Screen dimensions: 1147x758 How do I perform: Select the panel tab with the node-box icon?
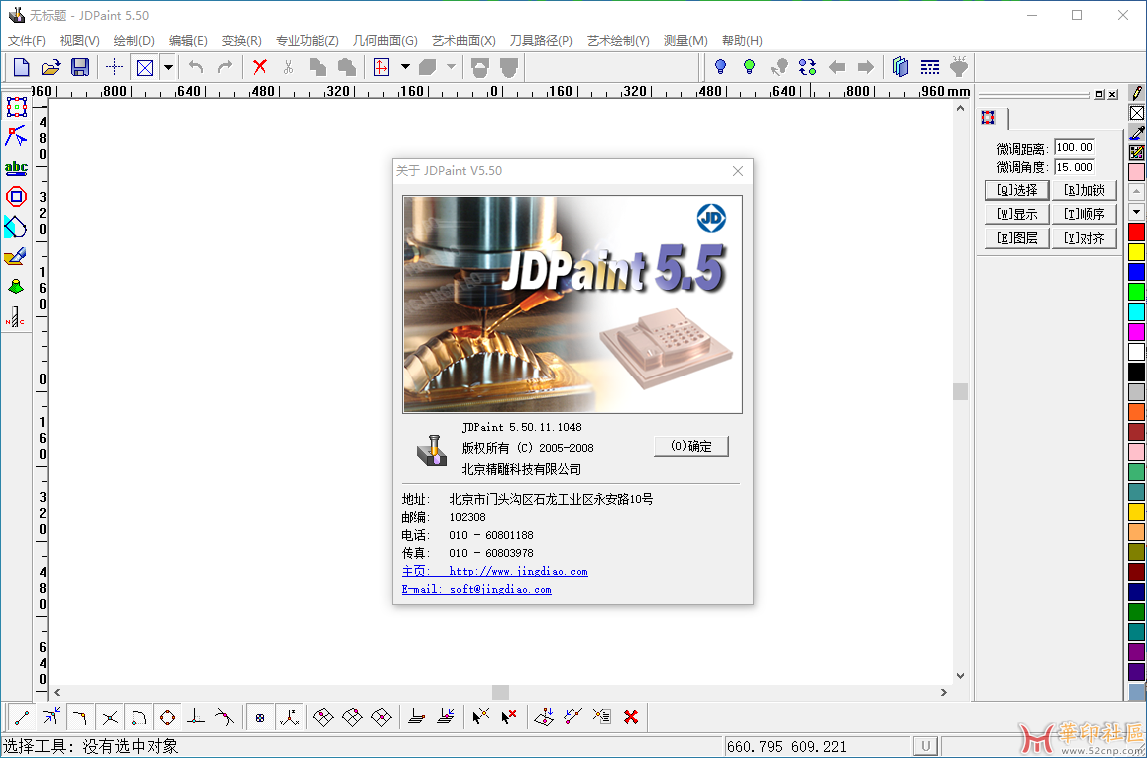pos(989,118)
